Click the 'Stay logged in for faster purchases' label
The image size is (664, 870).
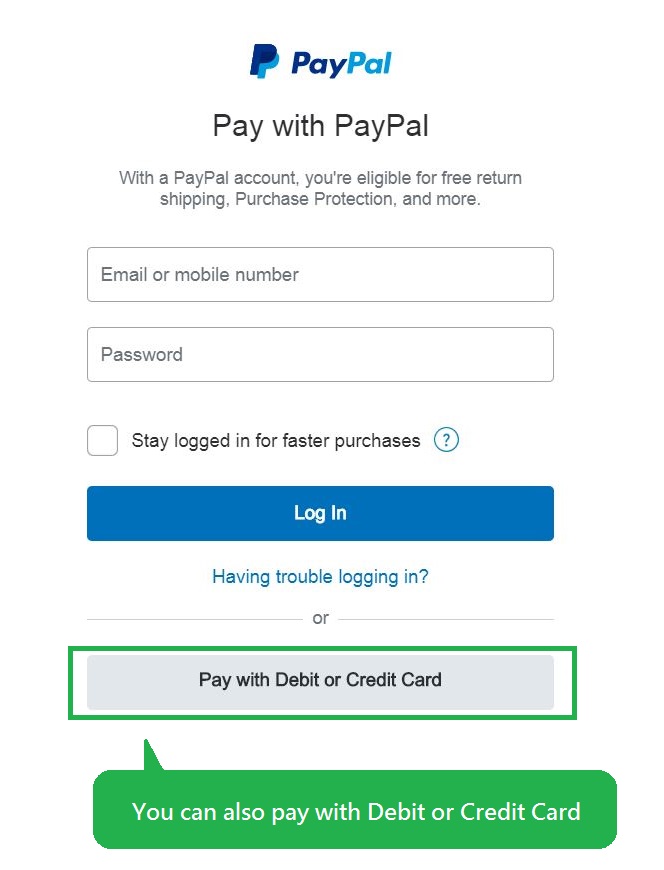276,441
